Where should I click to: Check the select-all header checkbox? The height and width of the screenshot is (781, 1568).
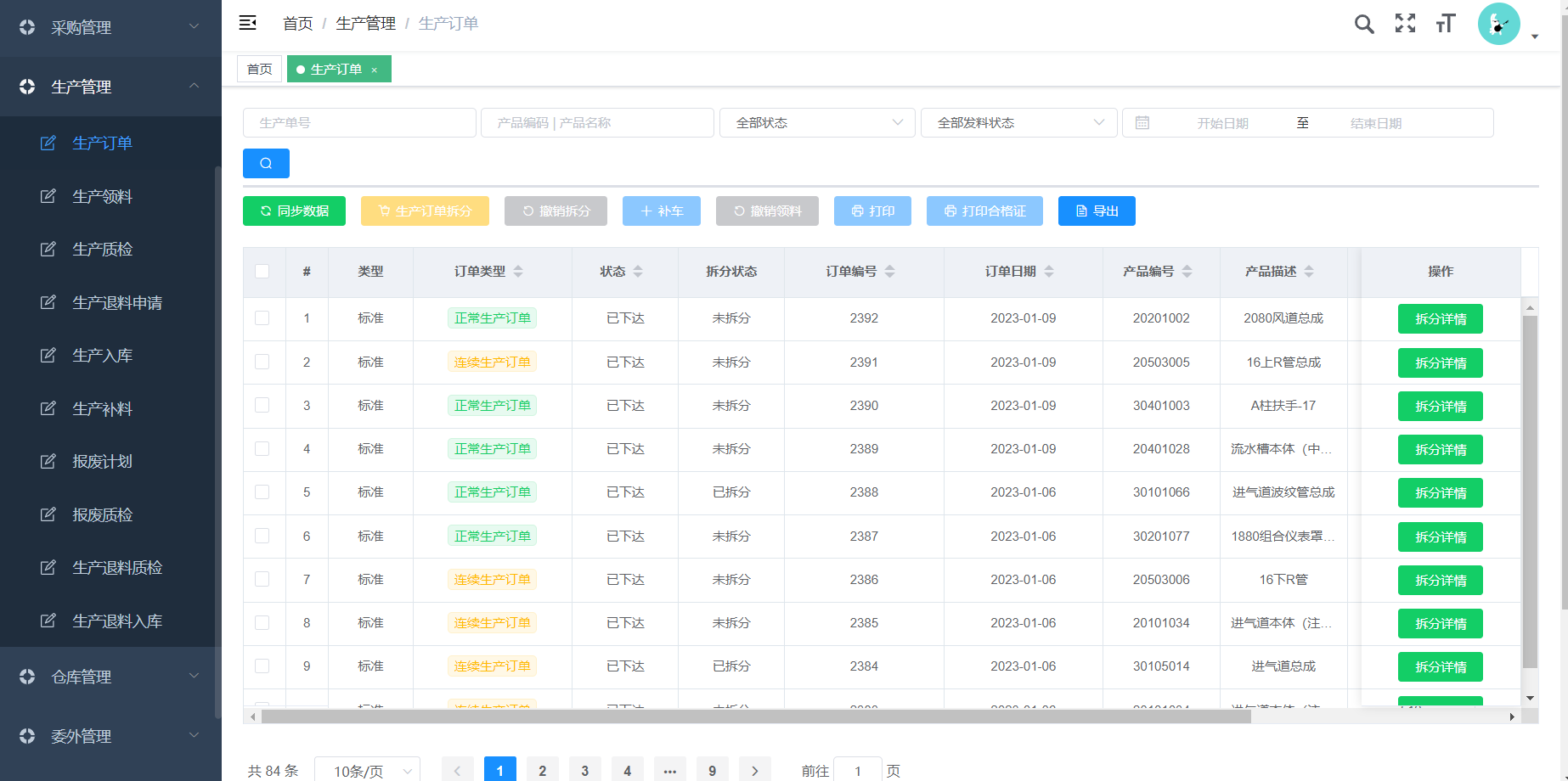coord(262,272)
